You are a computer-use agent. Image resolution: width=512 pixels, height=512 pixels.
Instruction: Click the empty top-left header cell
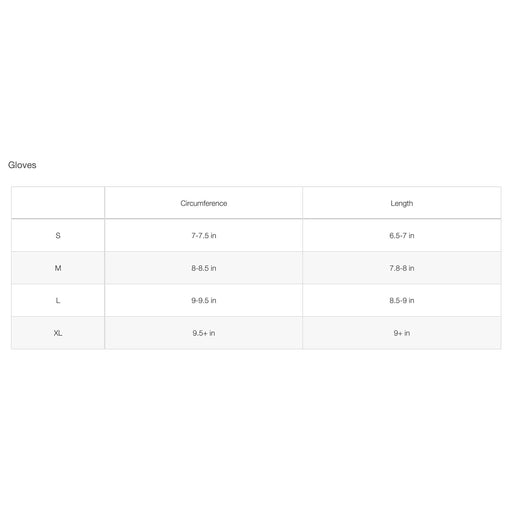(58, 203)
